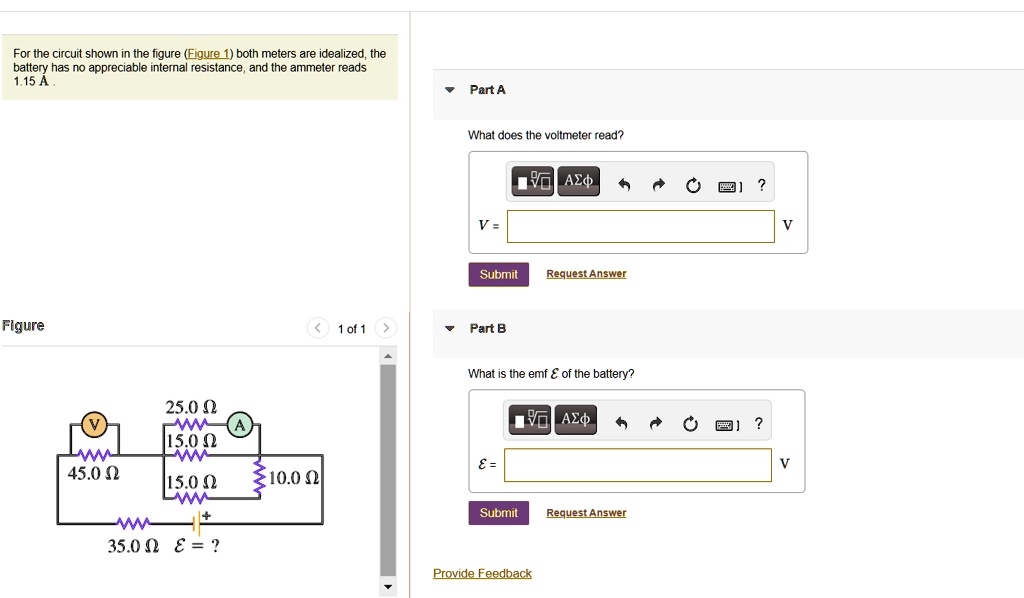Image resolution: width=1024 pixels, height=598 pixels.
Task: Open the Greek symbols palette in Part A
Action: click(x=578, y=181)
